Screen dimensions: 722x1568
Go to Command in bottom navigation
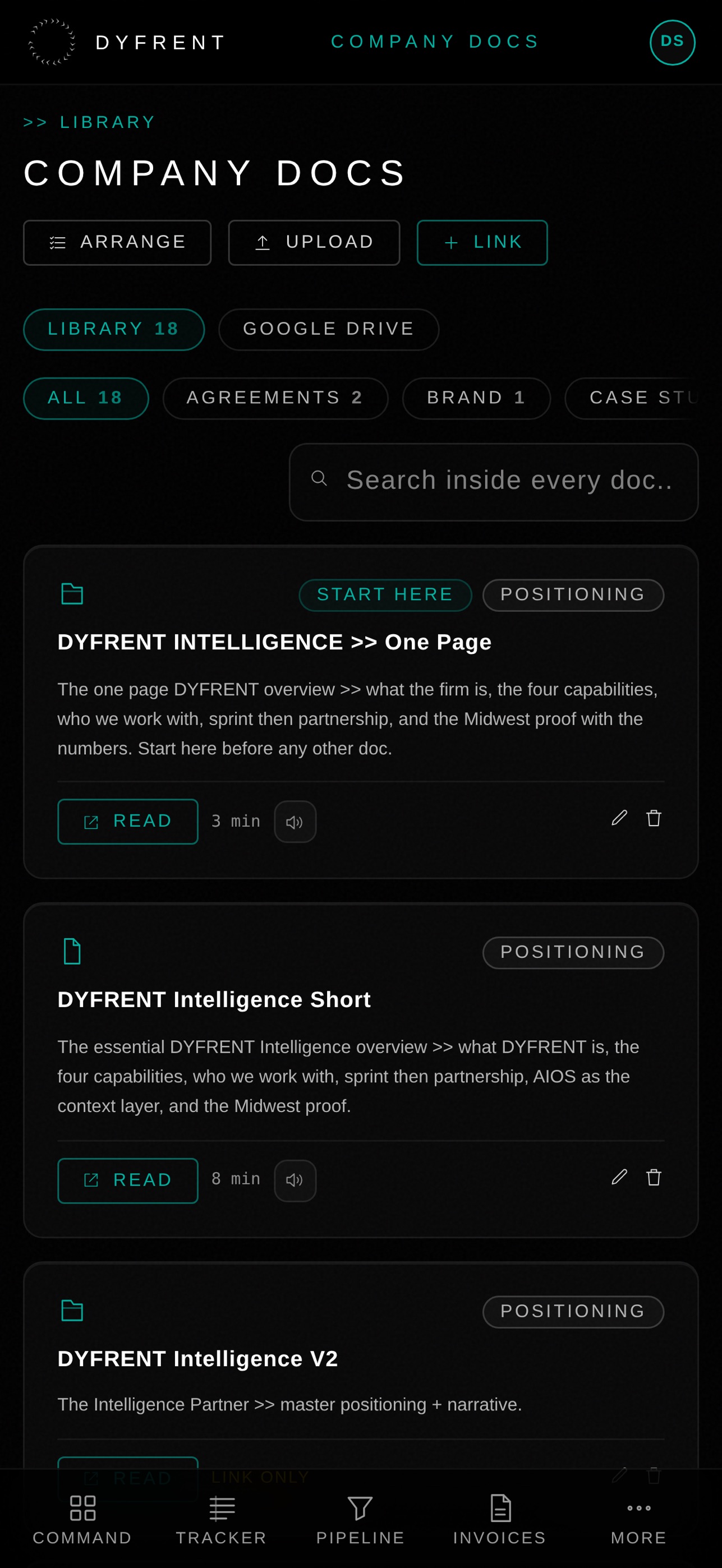point(83,1519)
